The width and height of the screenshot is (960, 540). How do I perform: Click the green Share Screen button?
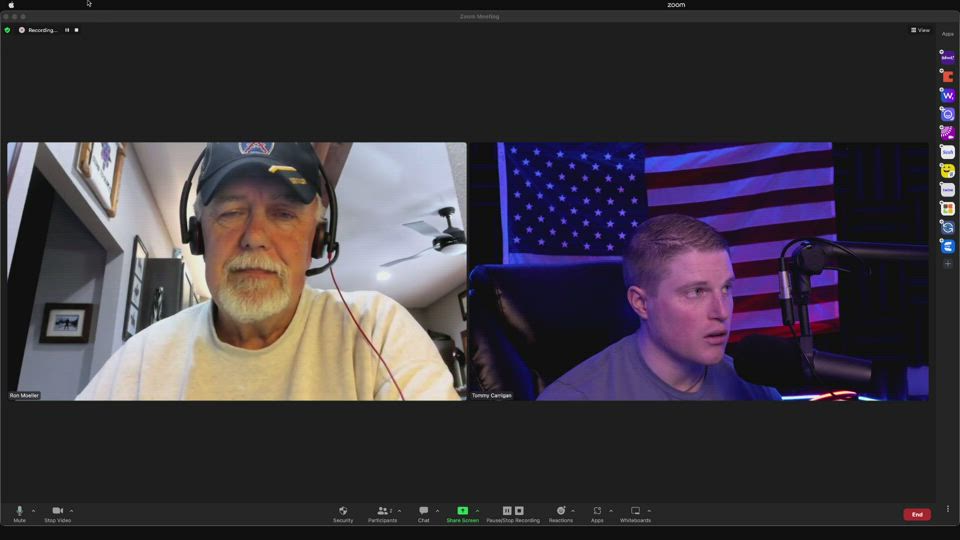point(462,512)
